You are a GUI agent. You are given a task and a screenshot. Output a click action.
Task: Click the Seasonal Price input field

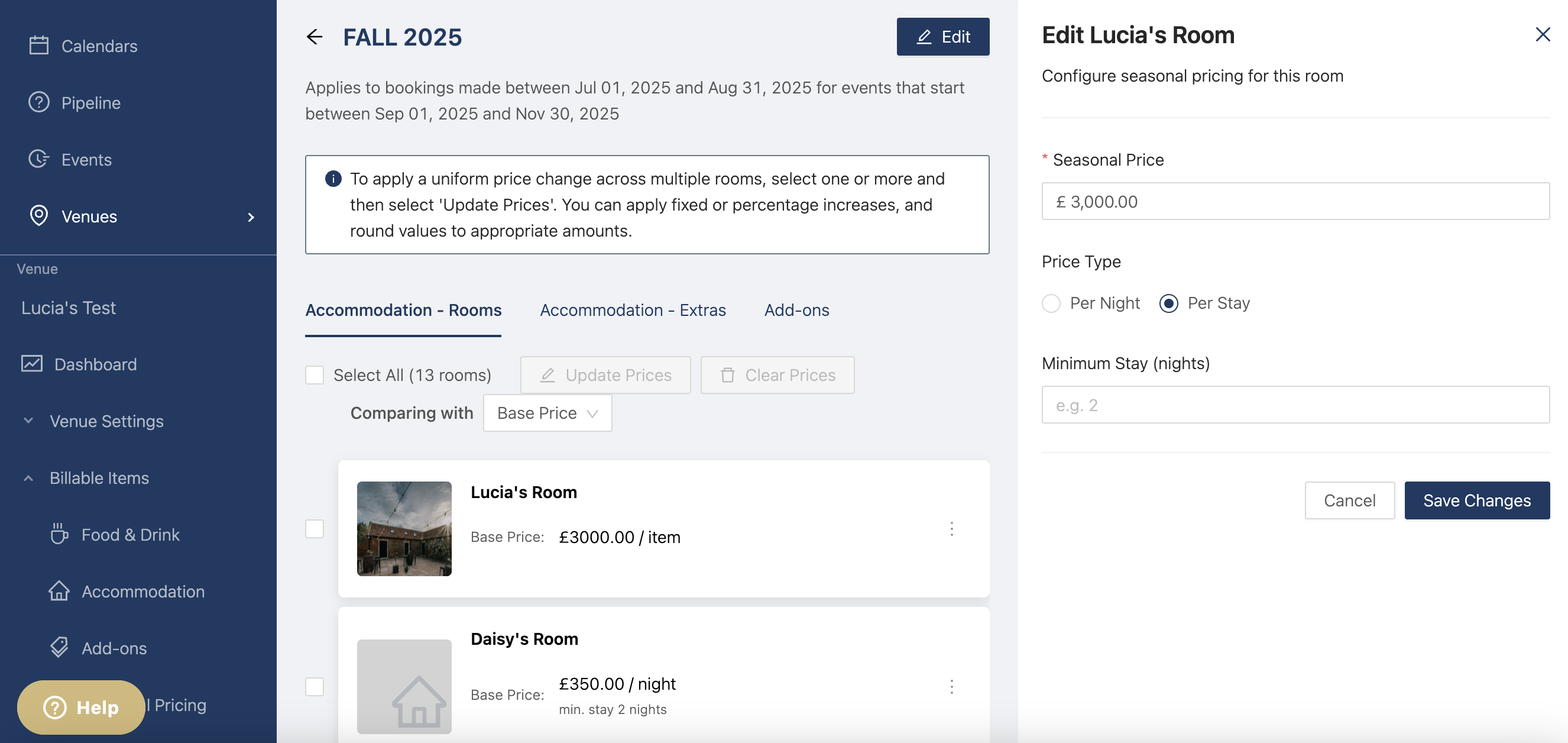tap(1295, 202)
